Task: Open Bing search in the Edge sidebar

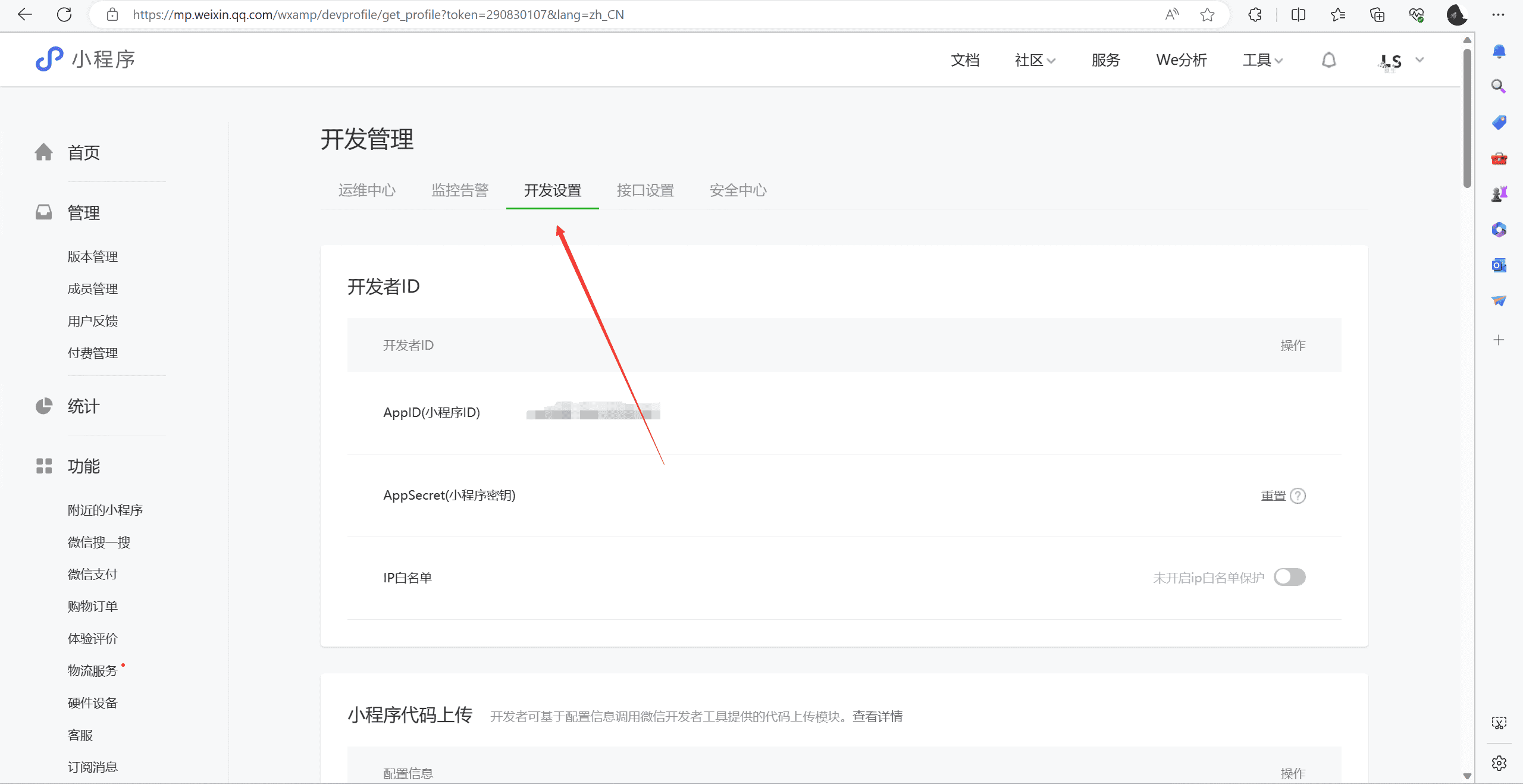Action: pos(1499,86)
